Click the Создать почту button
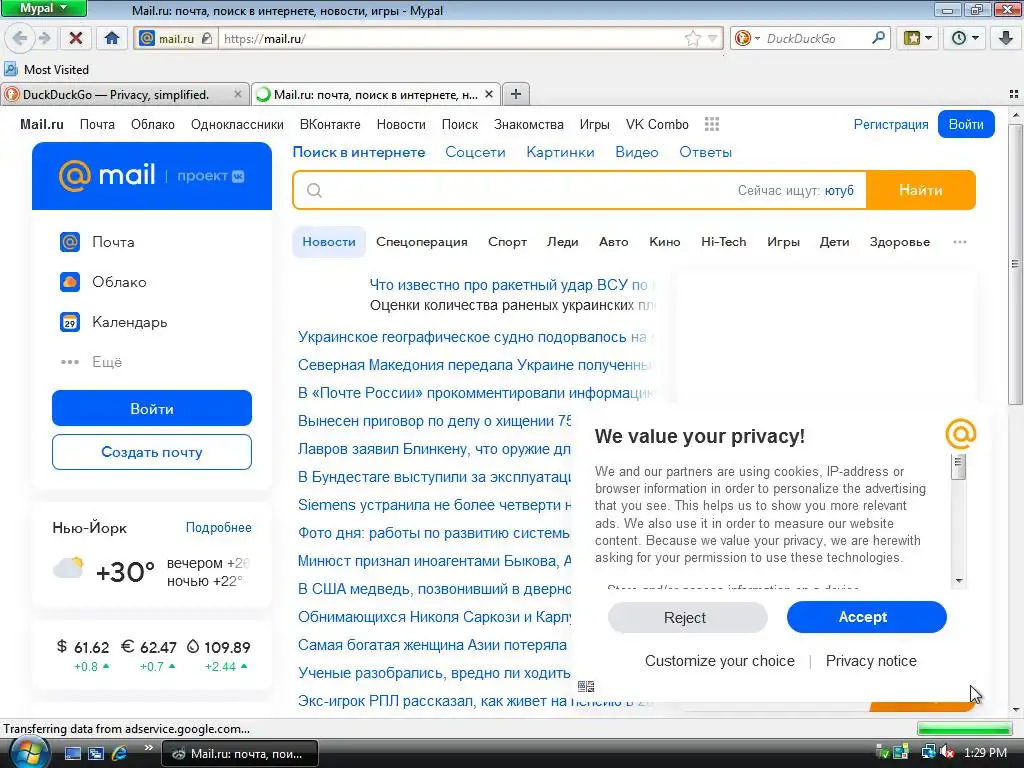Screen dimensions: 1024x768 click(152, 452)
